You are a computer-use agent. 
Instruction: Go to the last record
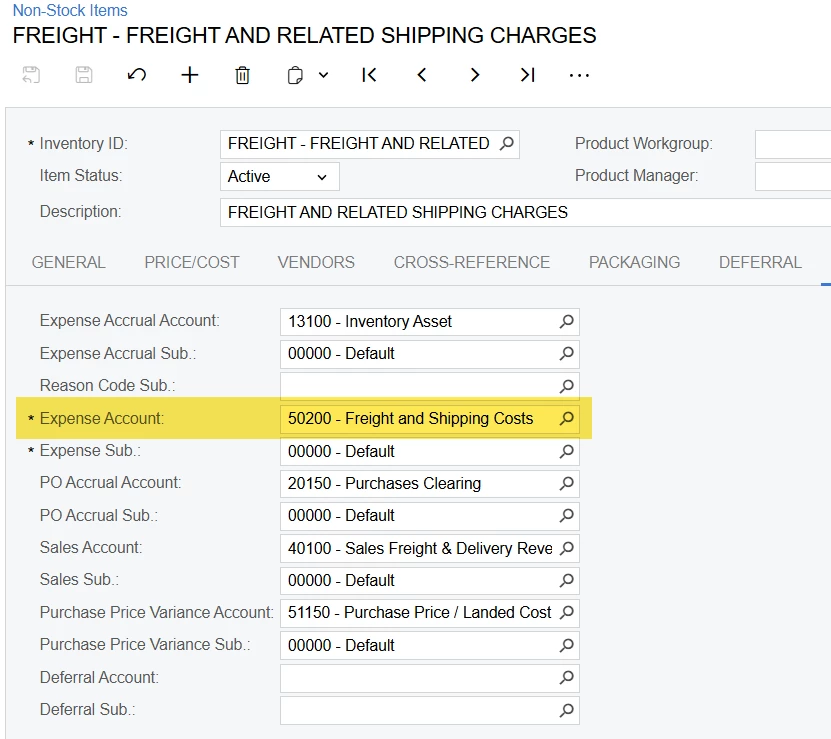527,75
